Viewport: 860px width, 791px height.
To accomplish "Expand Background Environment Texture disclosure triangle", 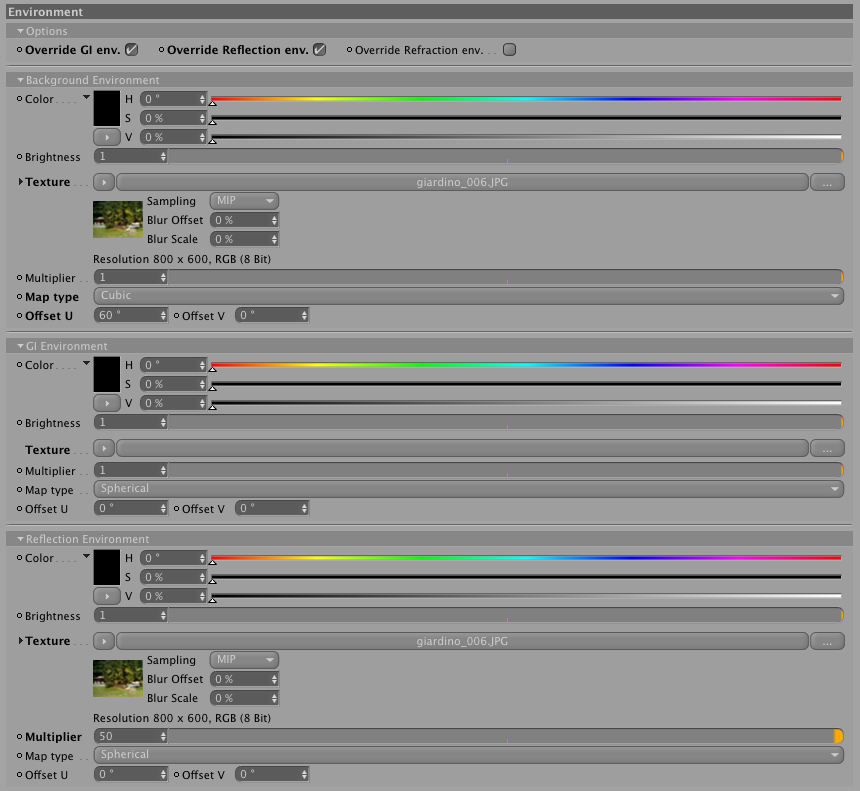I will point(20,182).
